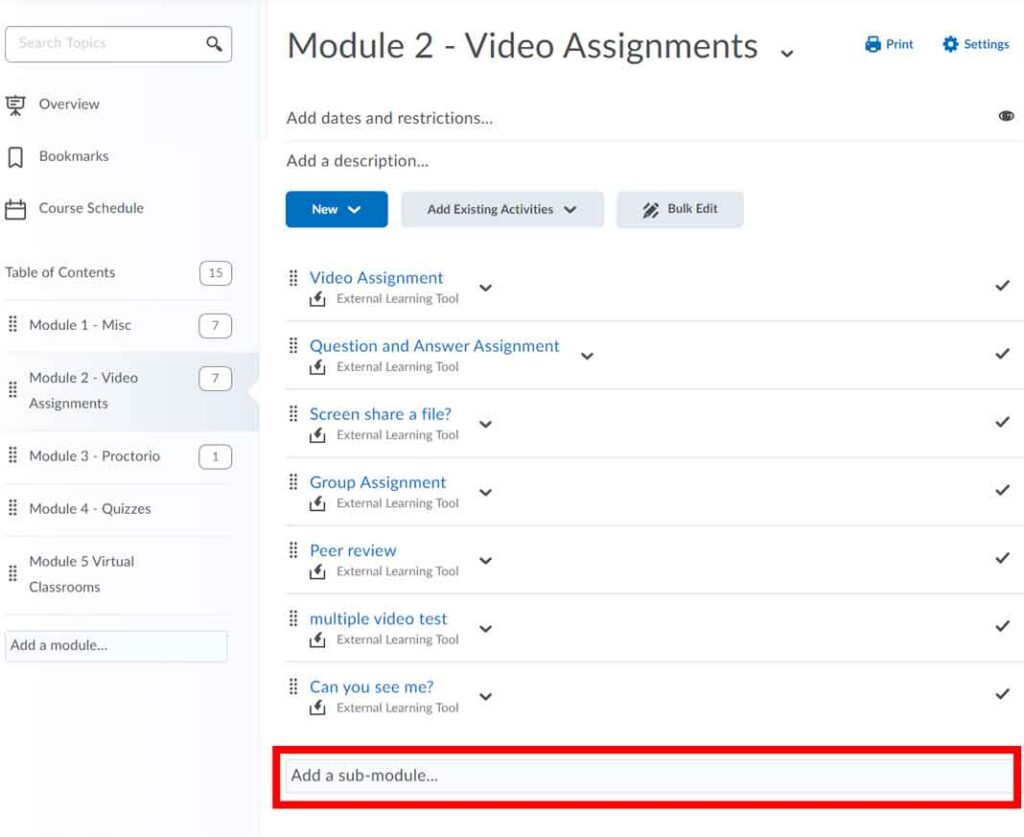Screen dimensions: 1024x837
Task: Click the Course Schedule calendar icon
Action: click(16, 209)
